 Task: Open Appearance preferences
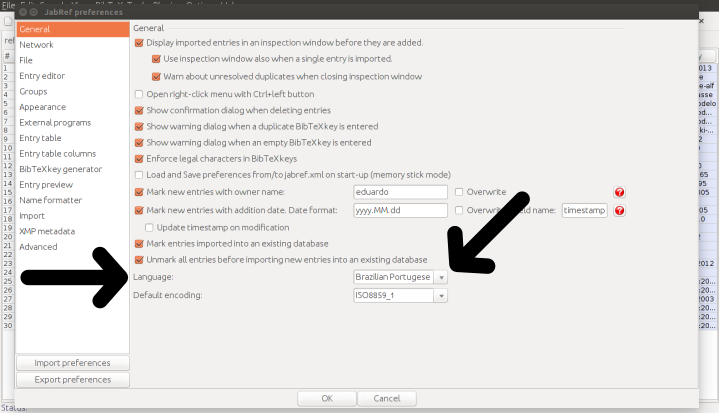point(73,107)
